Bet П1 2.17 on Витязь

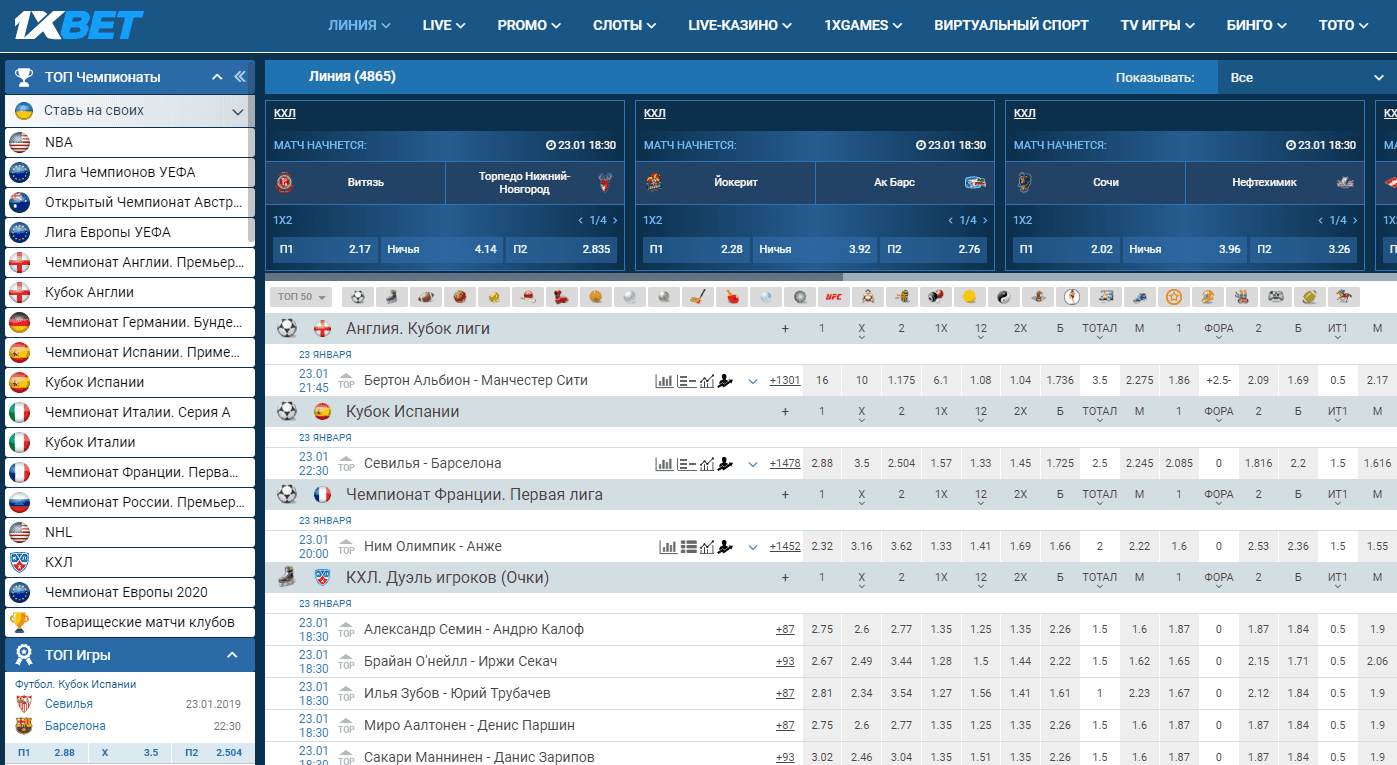tap(325, 249)
